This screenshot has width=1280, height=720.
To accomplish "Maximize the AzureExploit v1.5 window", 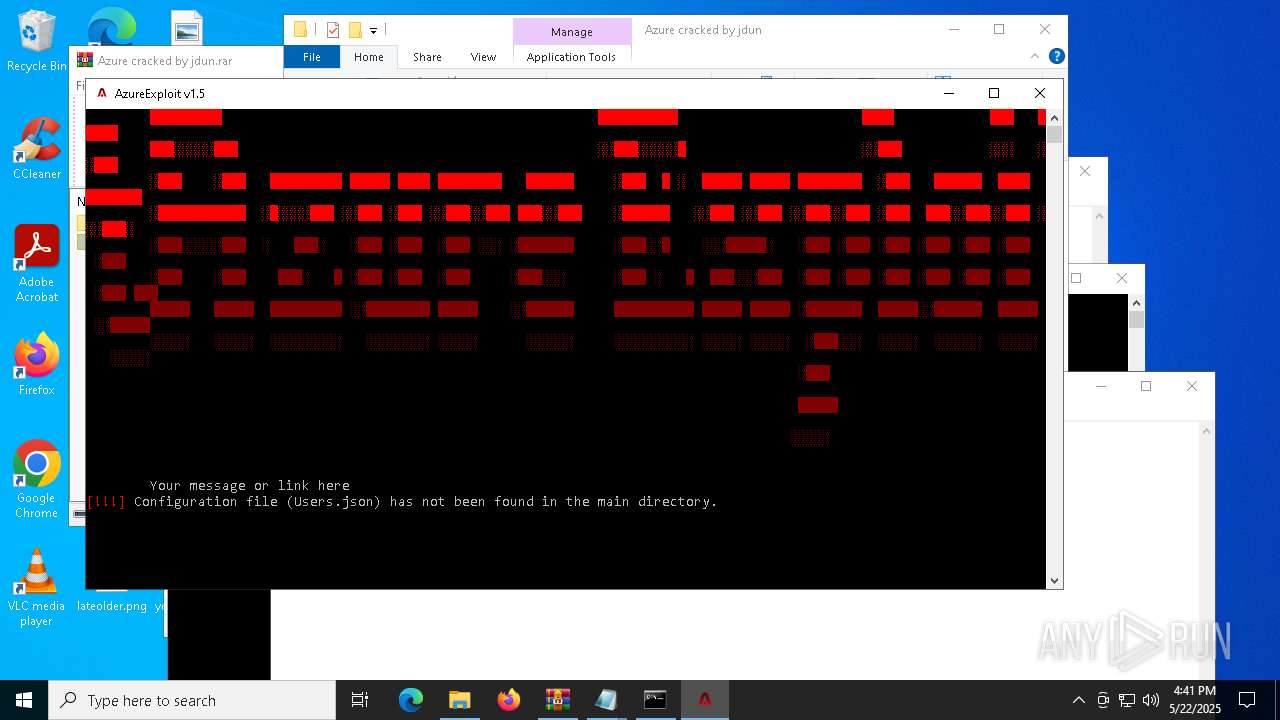I will click(994, 93).
